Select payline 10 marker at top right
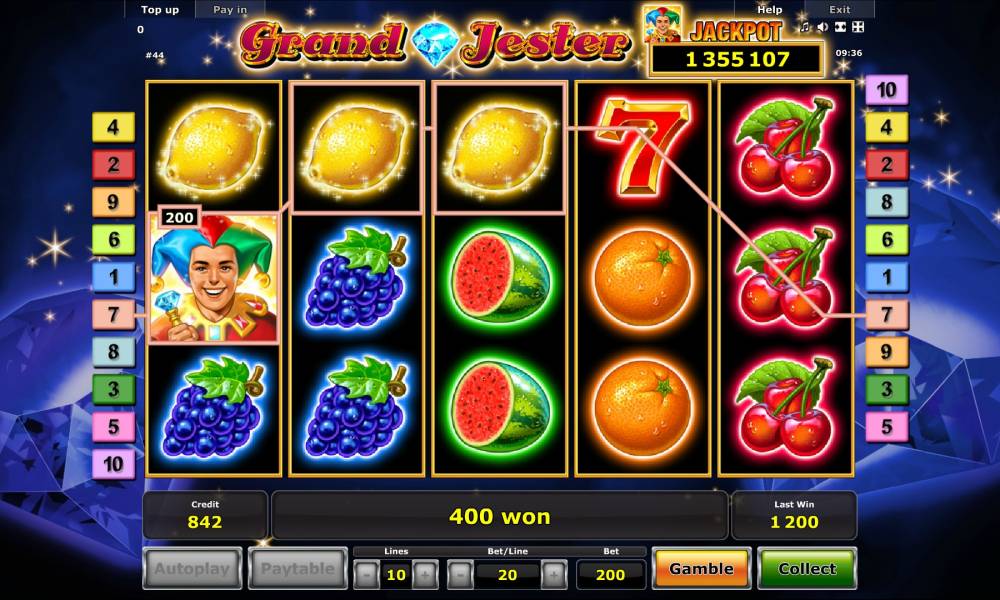1000x600 pixels. click(x=886, y=90)
